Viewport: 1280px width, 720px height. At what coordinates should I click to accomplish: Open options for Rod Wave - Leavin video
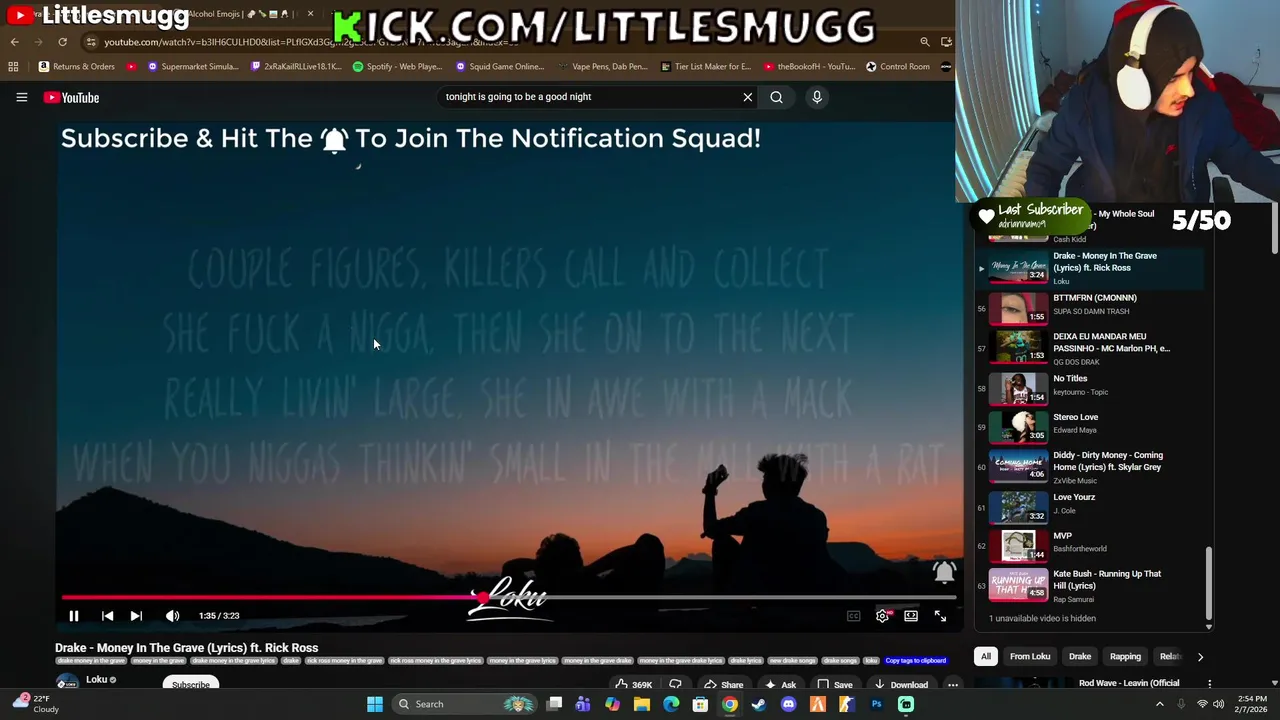pyautogui.click(x=1209, y=684)
